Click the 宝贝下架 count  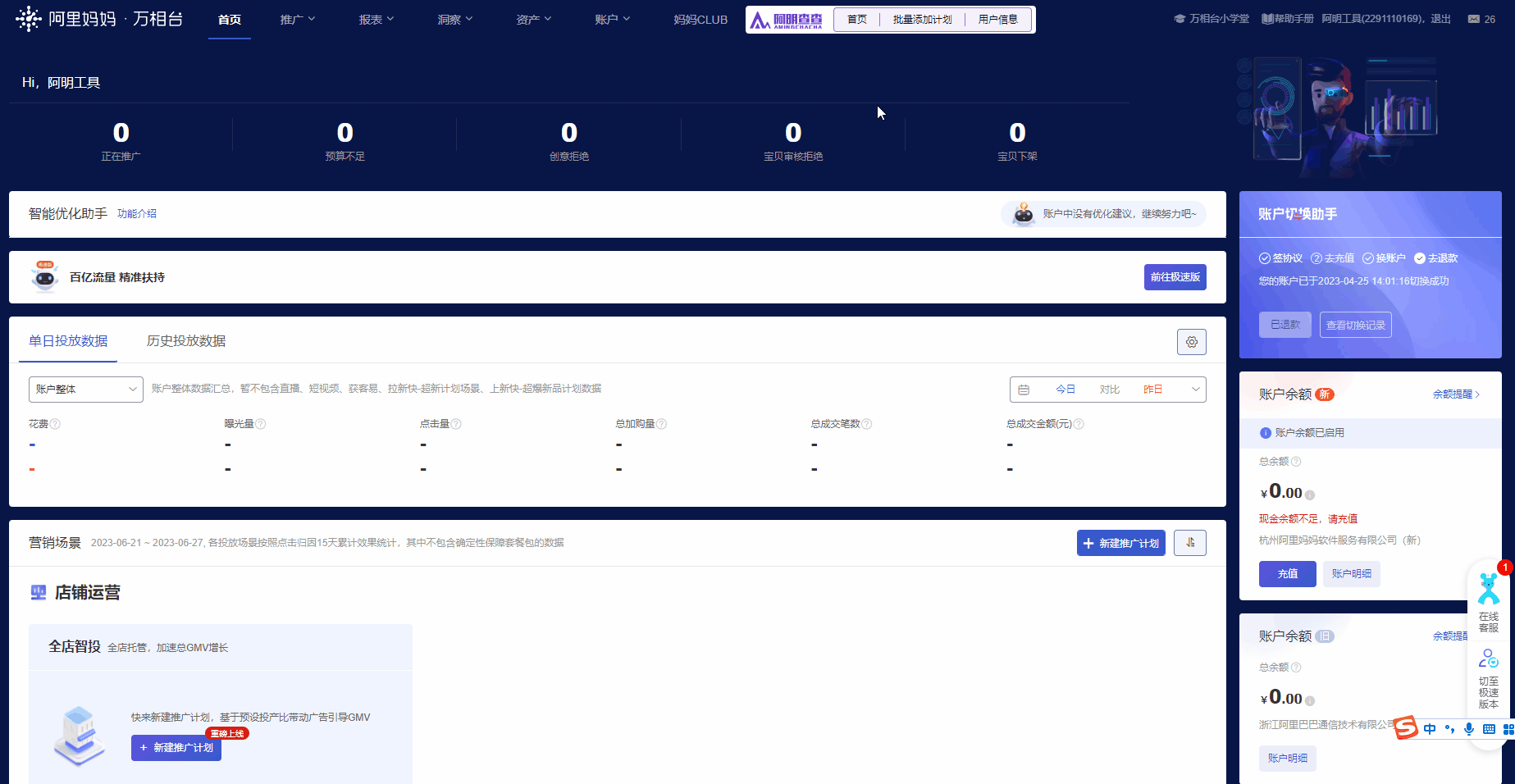coord(1018,133)
